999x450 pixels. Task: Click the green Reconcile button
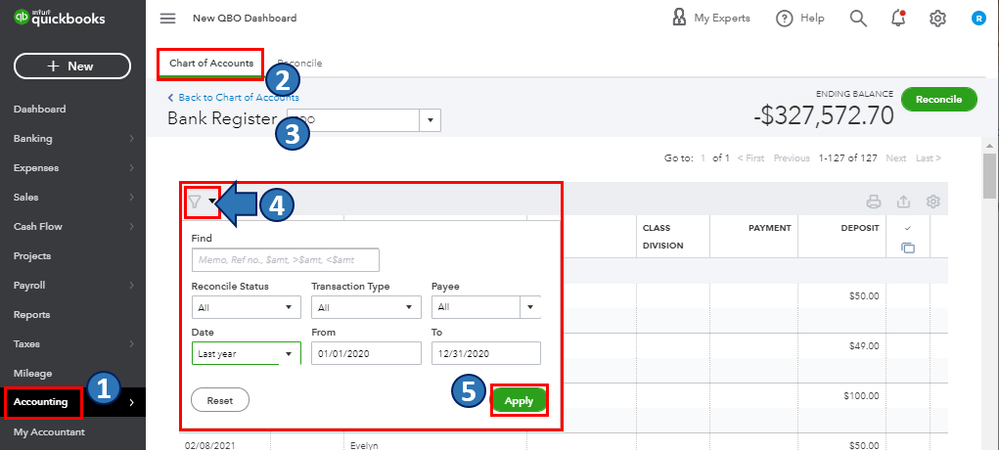coord(939,99)
